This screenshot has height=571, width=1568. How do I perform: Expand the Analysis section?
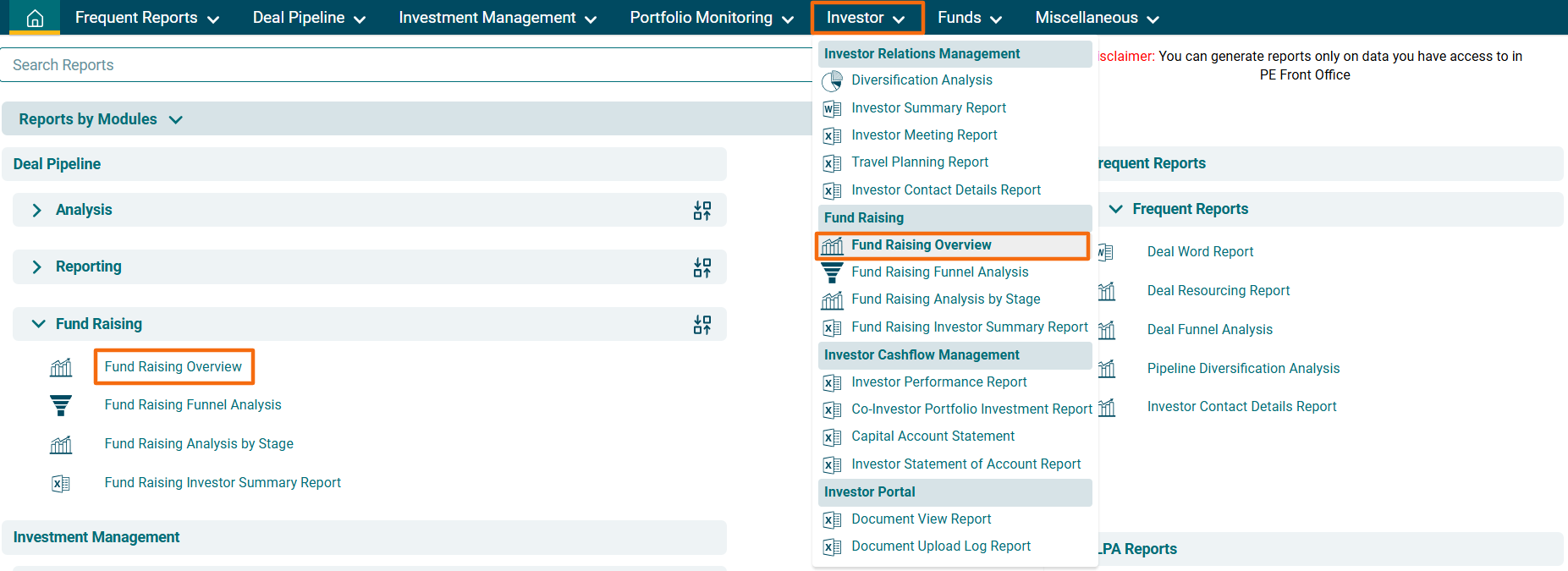pos(36,211)
